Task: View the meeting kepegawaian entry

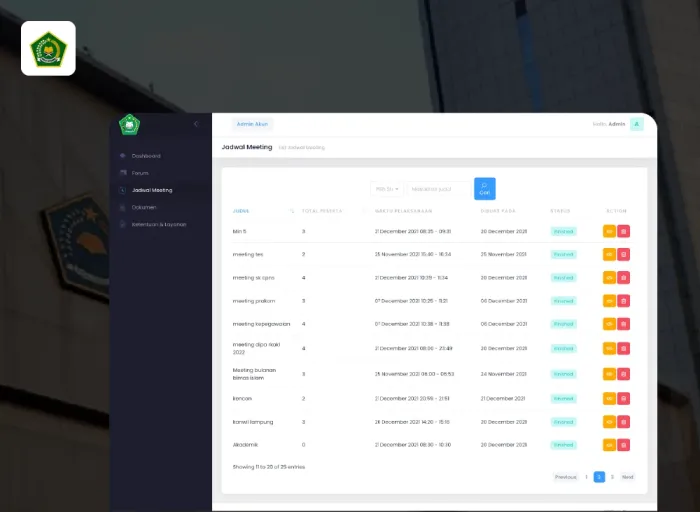Action: coord(609,324)
